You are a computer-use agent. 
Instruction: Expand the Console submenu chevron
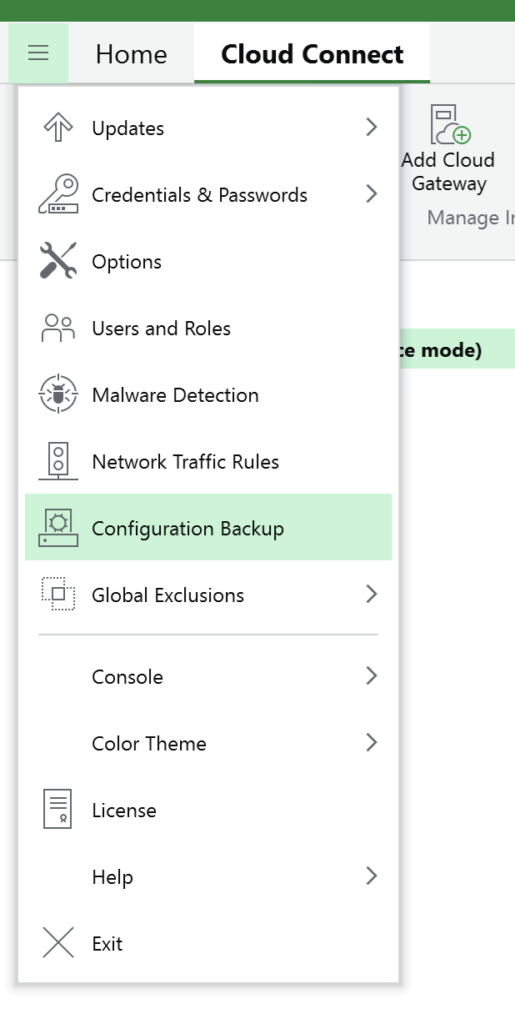pos(371,676)
